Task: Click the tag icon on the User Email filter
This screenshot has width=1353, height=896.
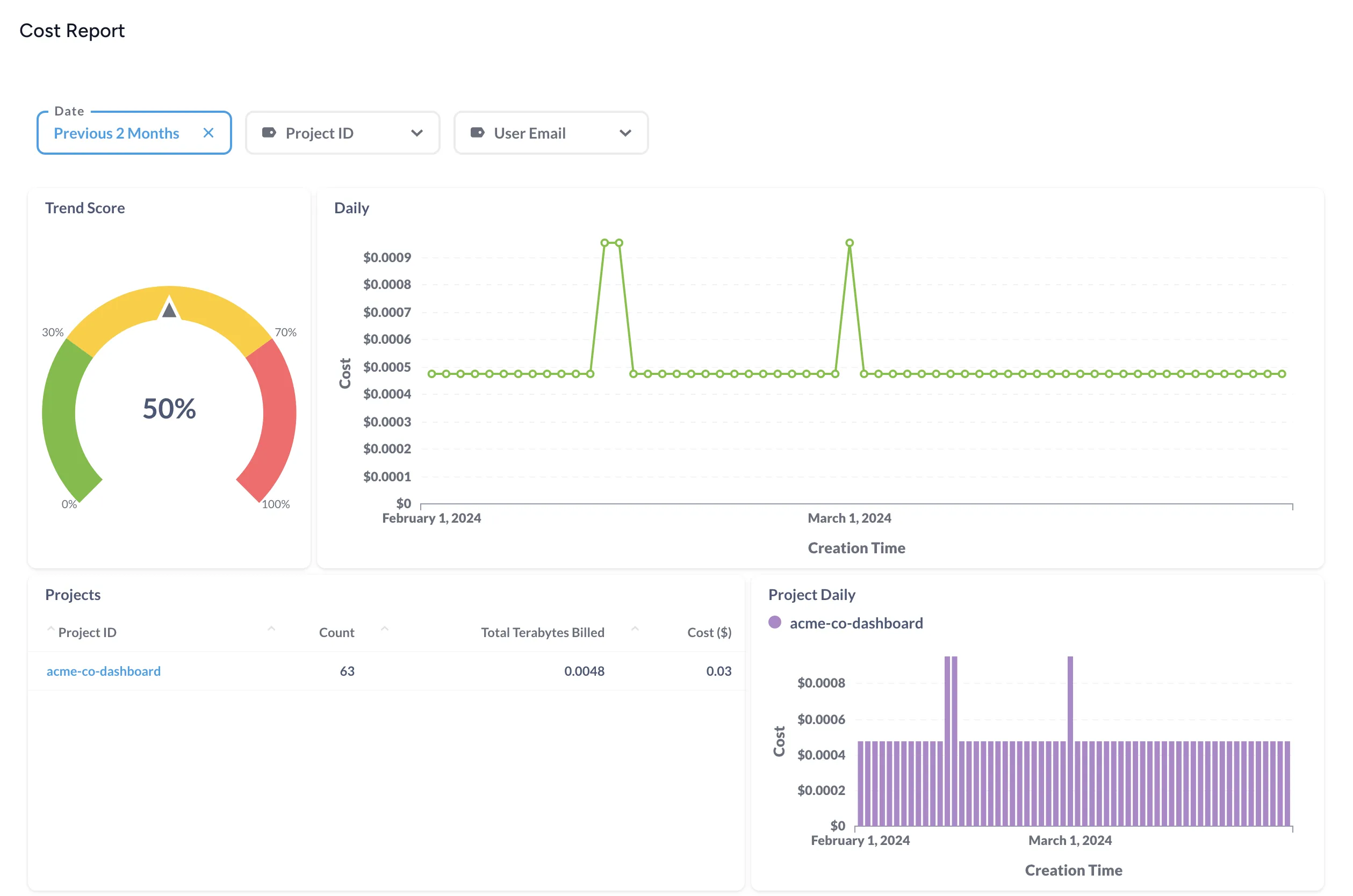Action: tap(478, 133)
